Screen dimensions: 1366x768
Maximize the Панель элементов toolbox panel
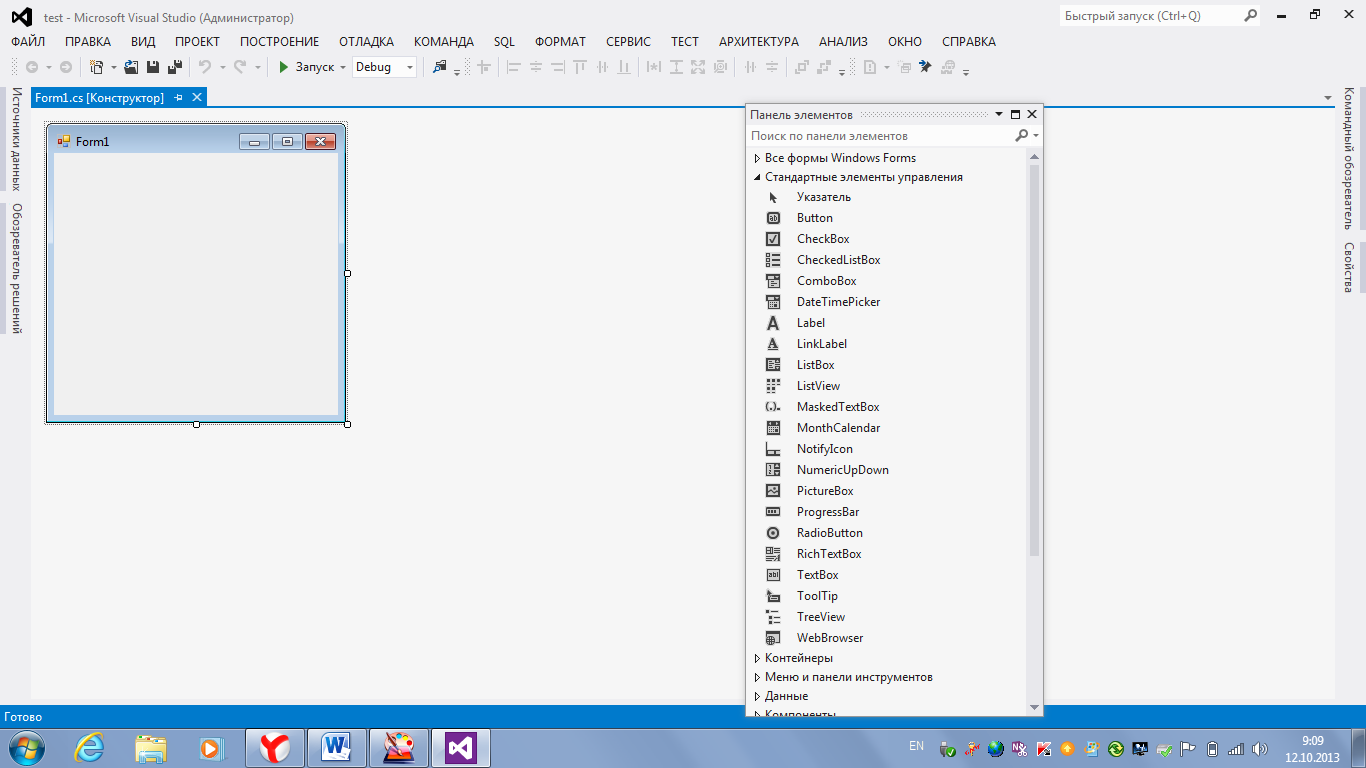(x=1015, y=114)
